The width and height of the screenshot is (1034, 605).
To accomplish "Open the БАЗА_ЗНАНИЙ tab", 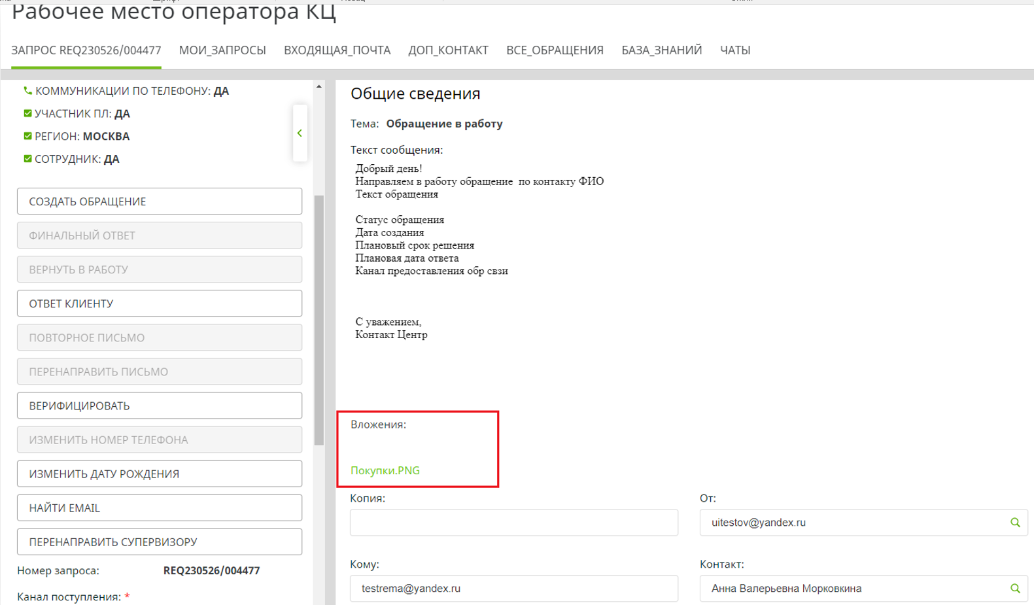I will pyautogui.click(x=661, y=50).
